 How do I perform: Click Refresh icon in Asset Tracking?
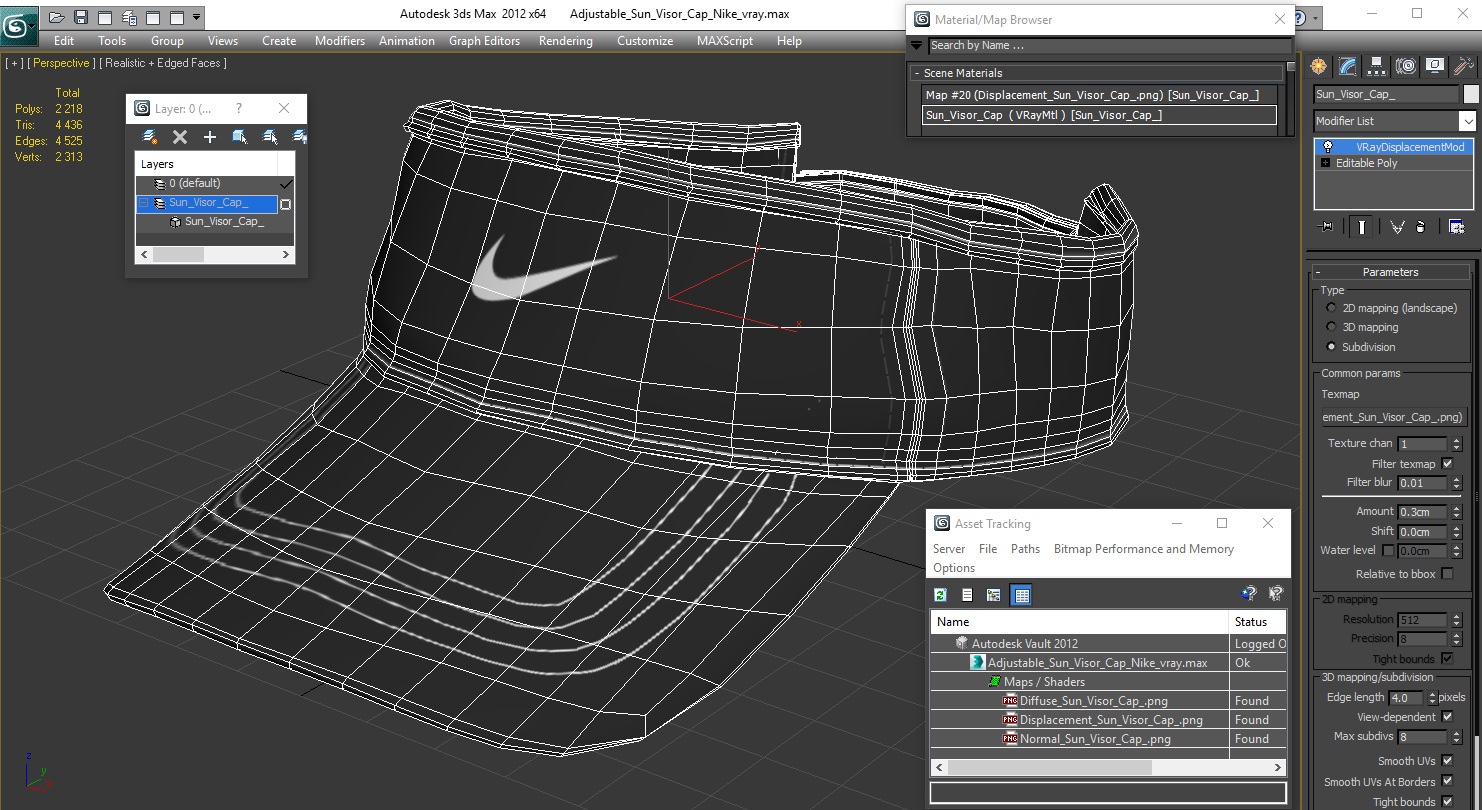[x=940, y=595]
